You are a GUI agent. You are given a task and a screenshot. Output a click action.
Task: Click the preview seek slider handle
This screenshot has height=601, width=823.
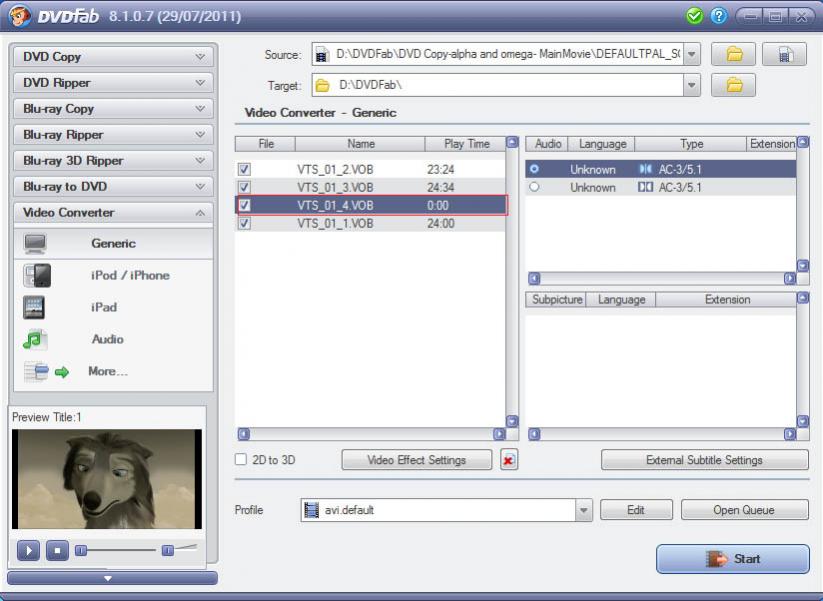[x=81, y=551]
